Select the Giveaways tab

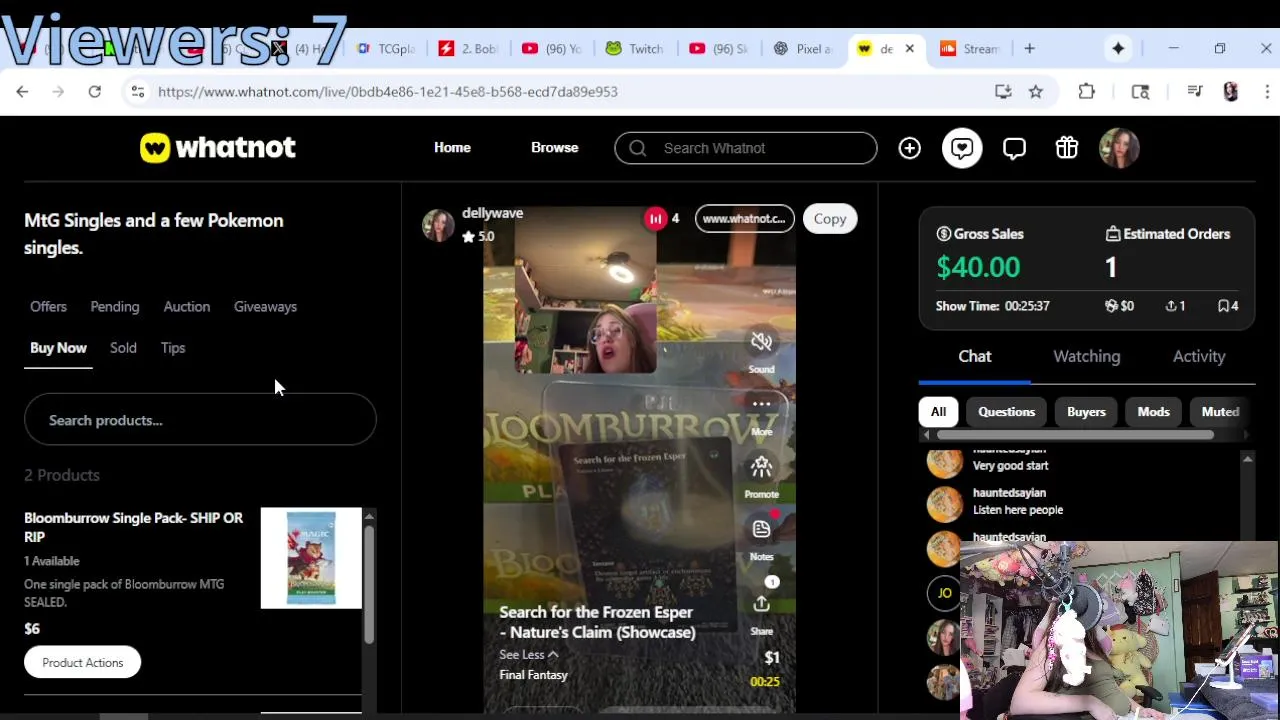point(265,307)
